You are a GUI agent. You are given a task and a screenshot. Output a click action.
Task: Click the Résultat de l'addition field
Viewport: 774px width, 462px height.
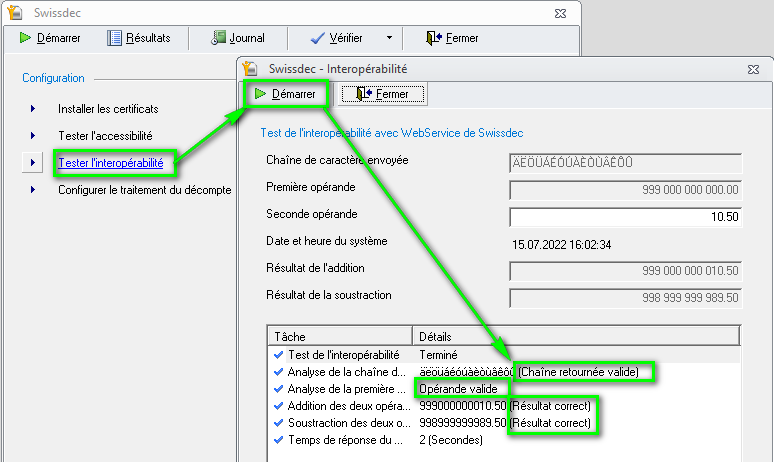[x=625, y=271]
